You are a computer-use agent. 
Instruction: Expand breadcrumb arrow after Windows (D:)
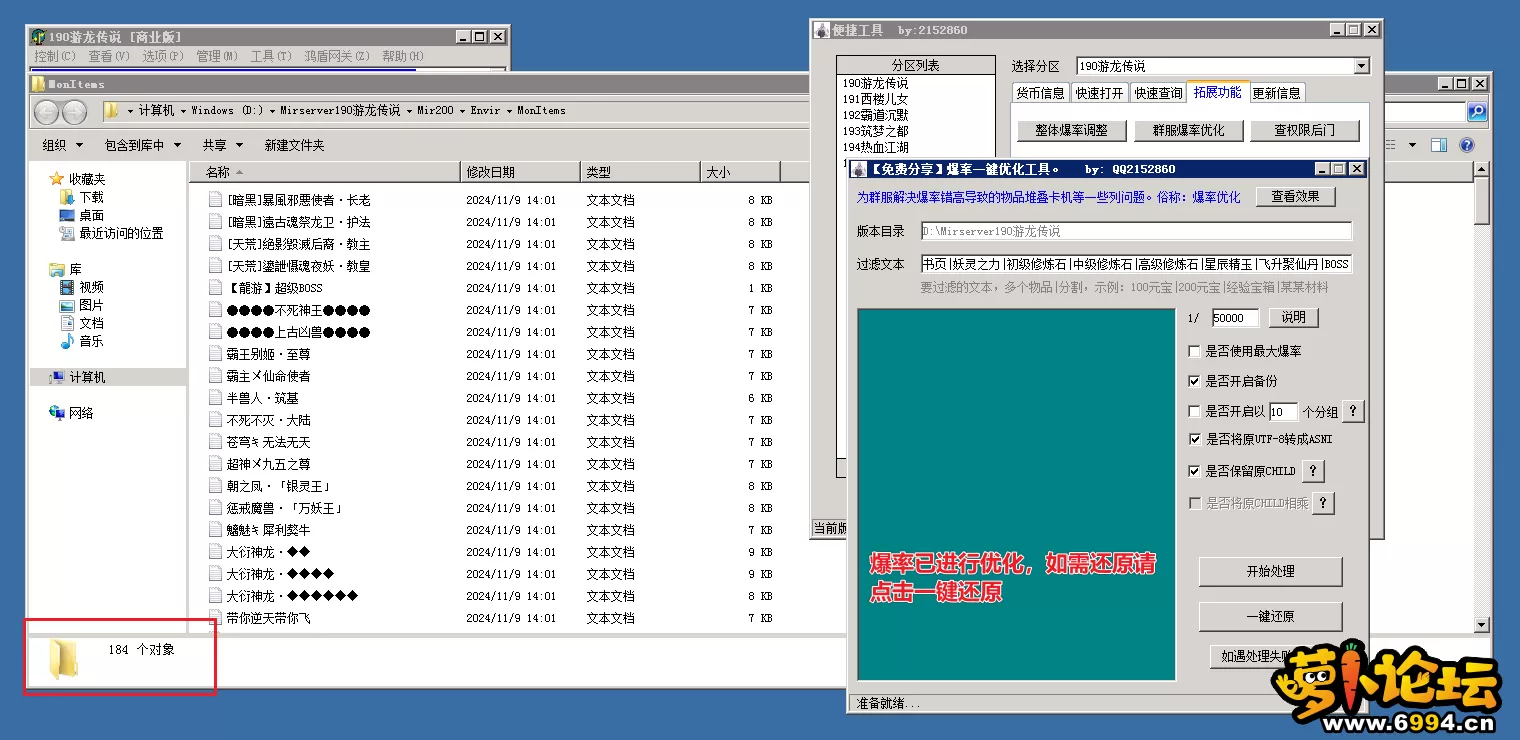[x=272, y=111]
